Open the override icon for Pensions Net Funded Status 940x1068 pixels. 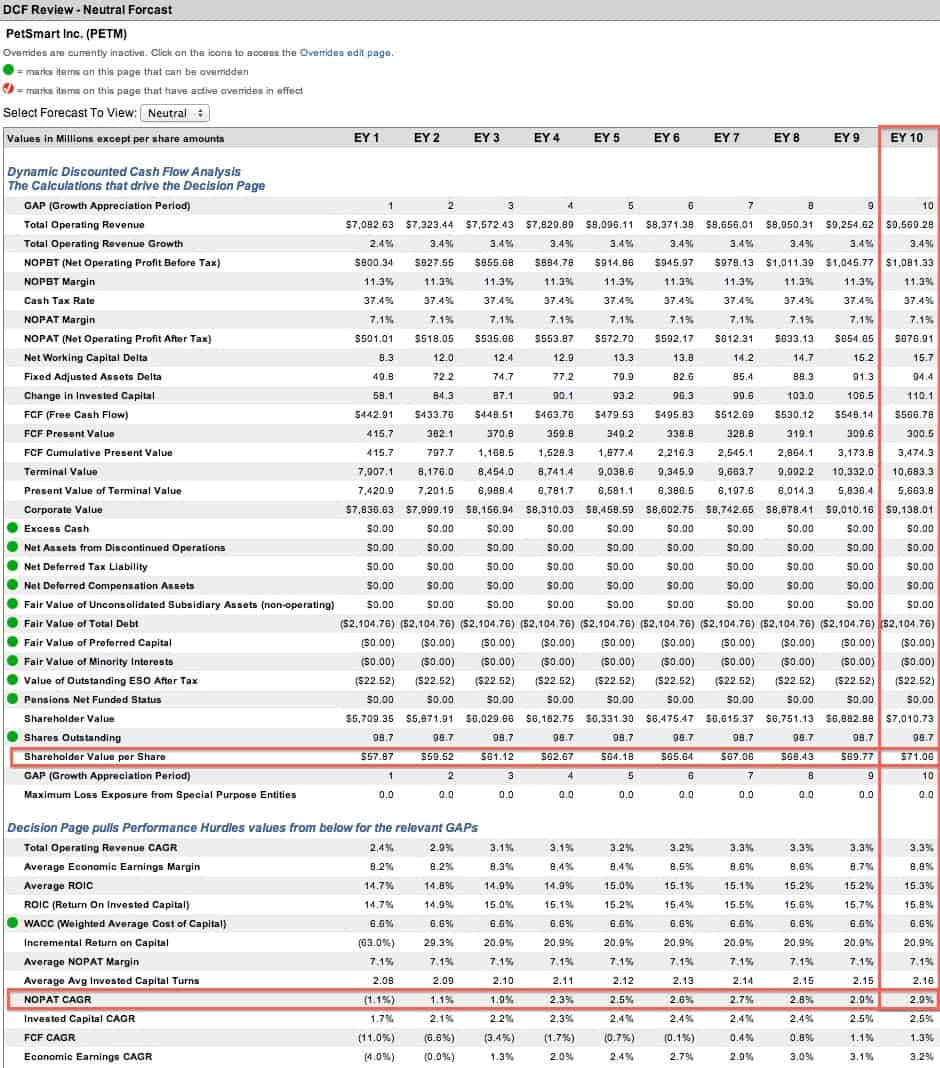point(10,700)
